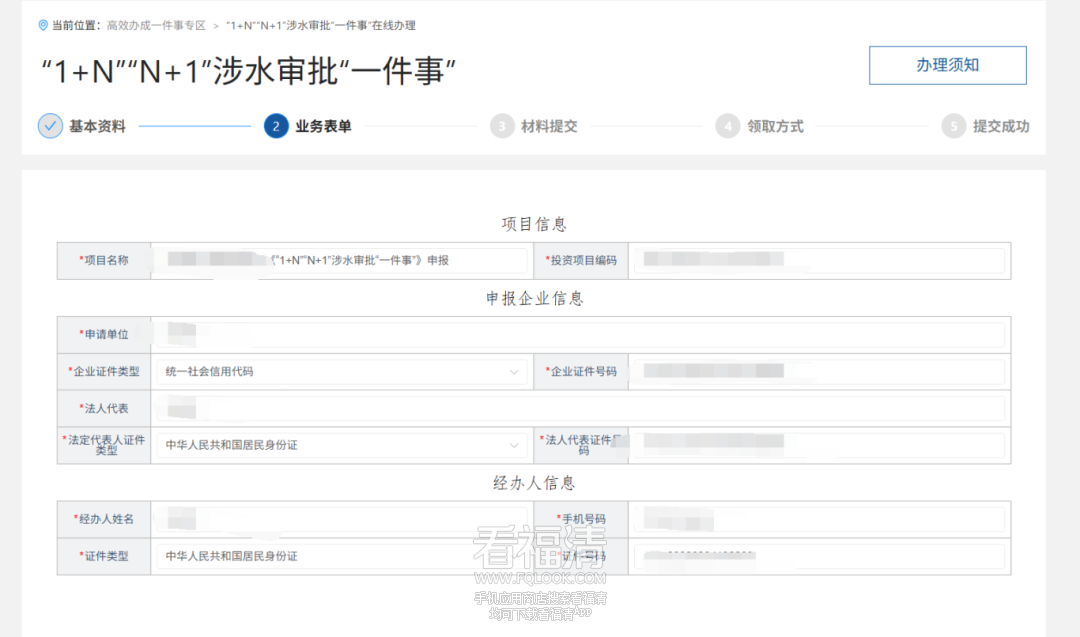Switch to the 材料提交 step label
1080x637 pixels.
tap(549, 127)
